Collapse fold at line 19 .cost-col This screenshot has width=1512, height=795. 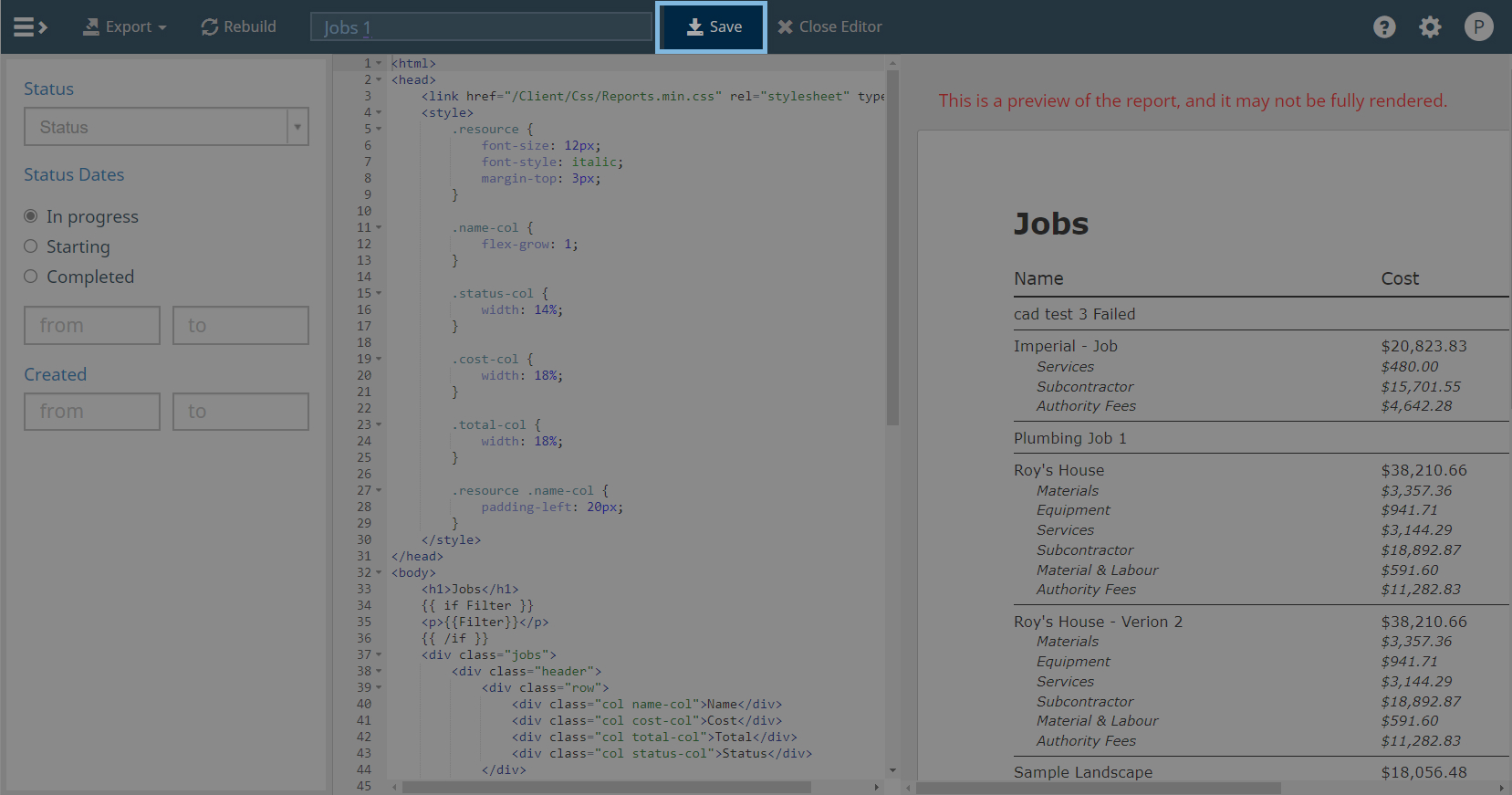379,359
